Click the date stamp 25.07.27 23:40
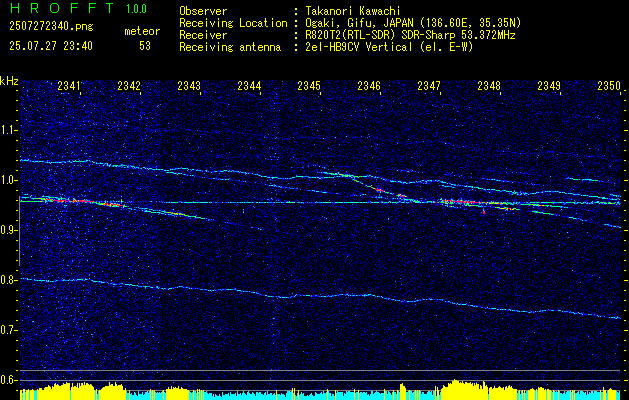This screenshot has height=400, width=629. [x=51, y=46]
